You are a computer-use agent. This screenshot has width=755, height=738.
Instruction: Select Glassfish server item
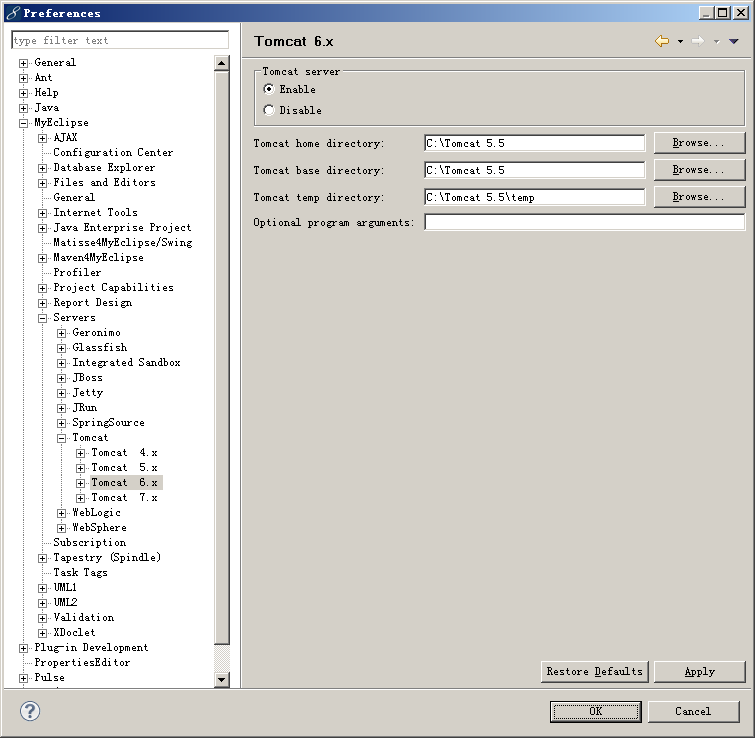tap(100, 348)
